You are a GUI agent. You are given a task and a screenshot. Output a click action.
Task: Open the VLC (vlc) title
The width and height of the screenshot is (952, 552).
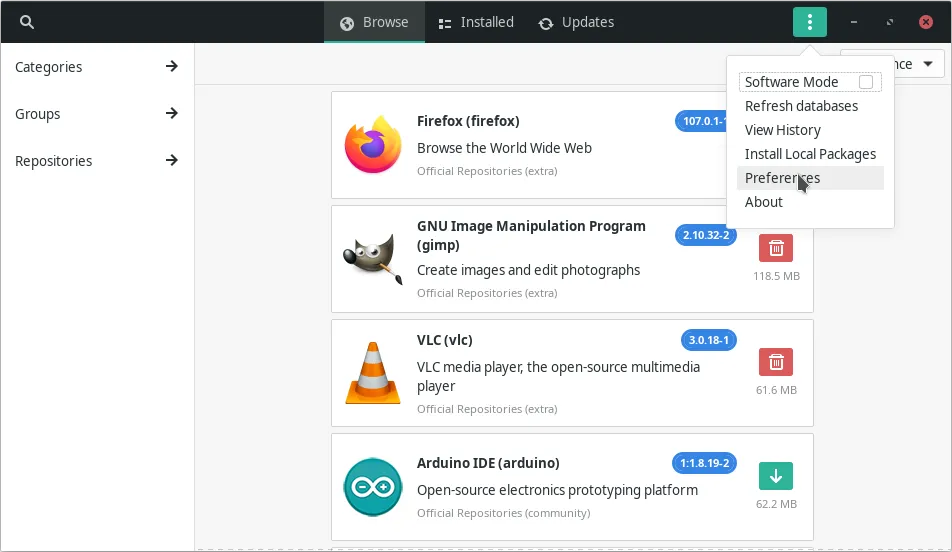pos(444,340)
